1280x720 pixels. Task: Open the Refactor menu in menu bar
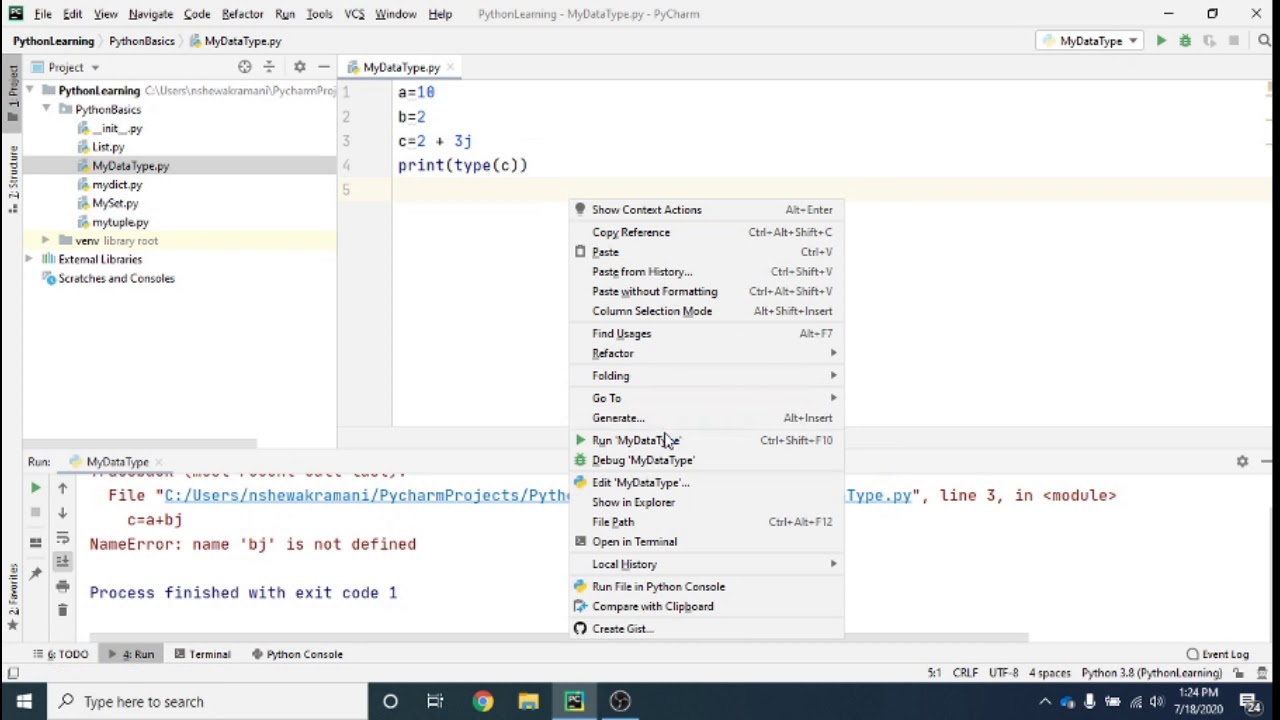pyautogui.click(x=242, y=14)
